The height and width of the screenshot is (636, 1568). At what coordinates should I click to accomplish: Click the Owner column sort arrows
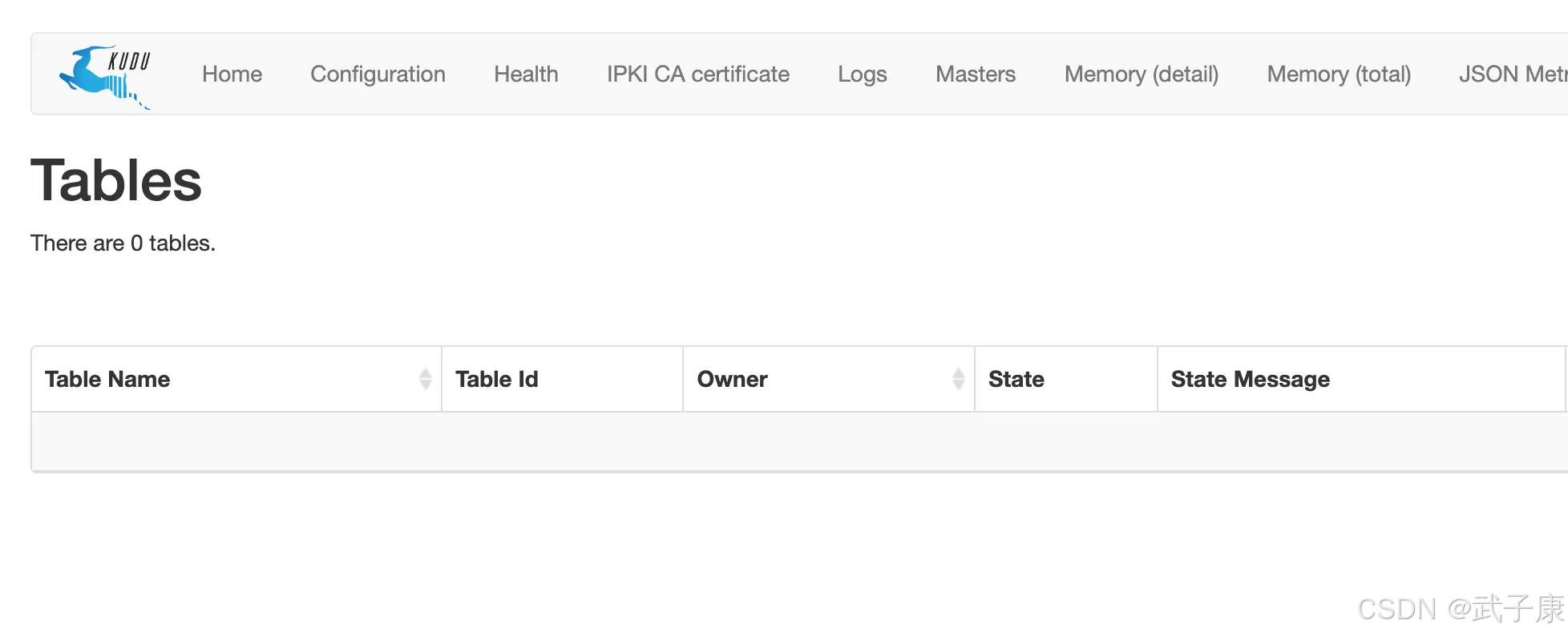click(x=958, y=379)
